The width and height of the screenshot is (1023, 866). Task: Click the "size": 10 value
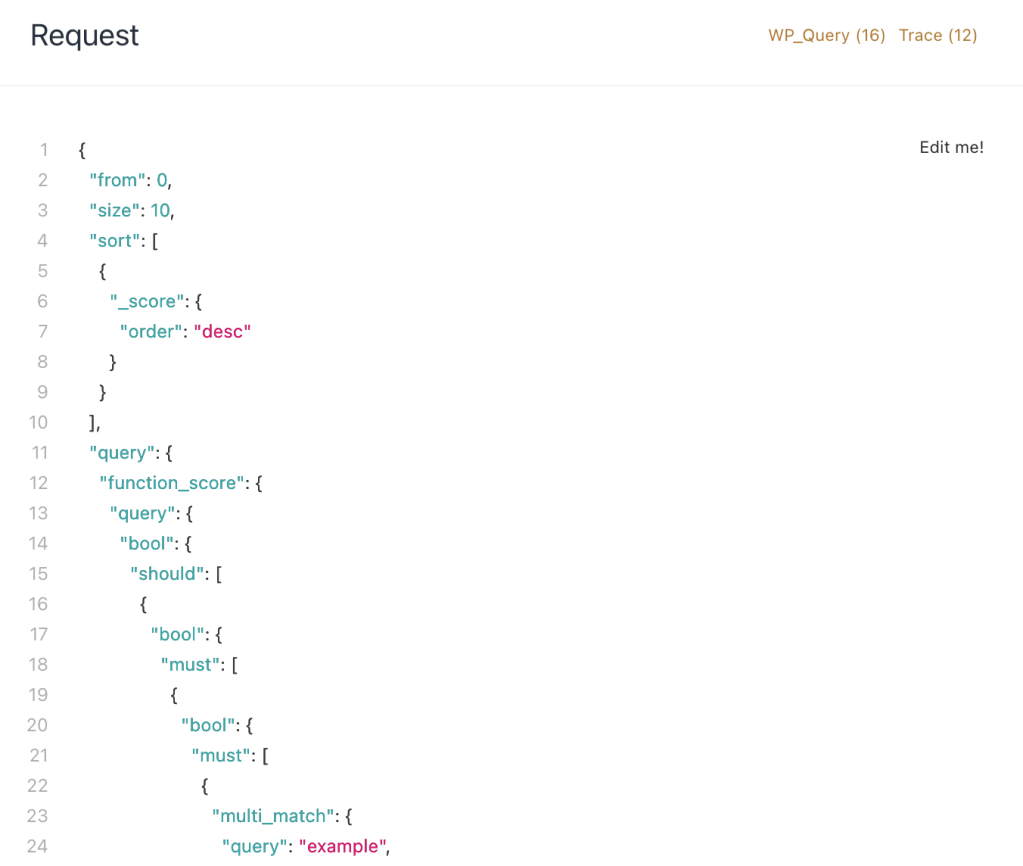[x=160, y=210]
